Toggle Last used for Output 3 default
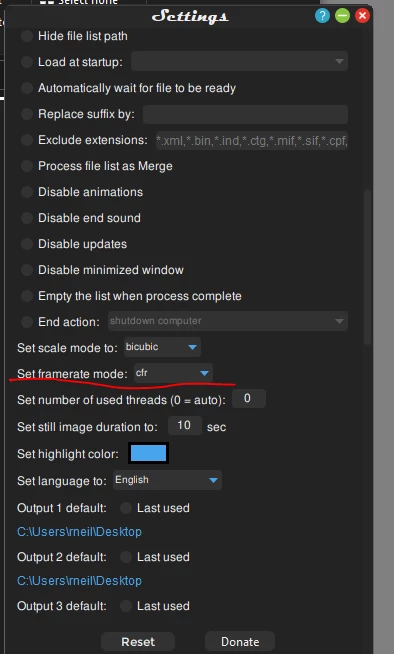 coord(126,606)
